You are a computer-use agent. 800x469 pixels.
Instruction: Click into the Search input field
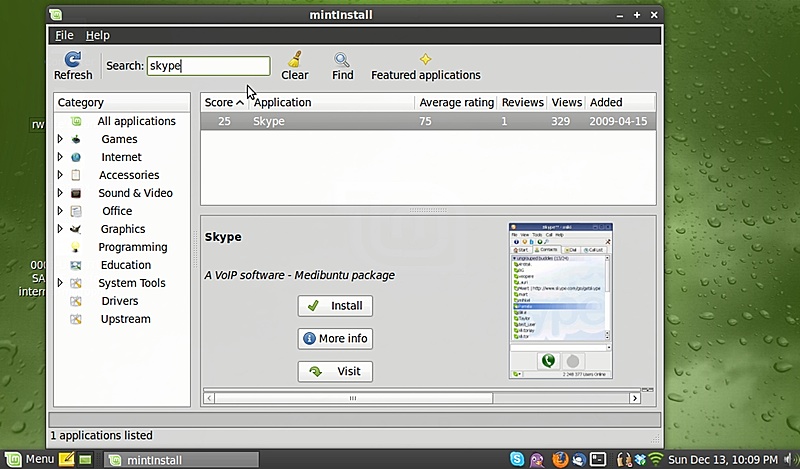tap(209, 66)
